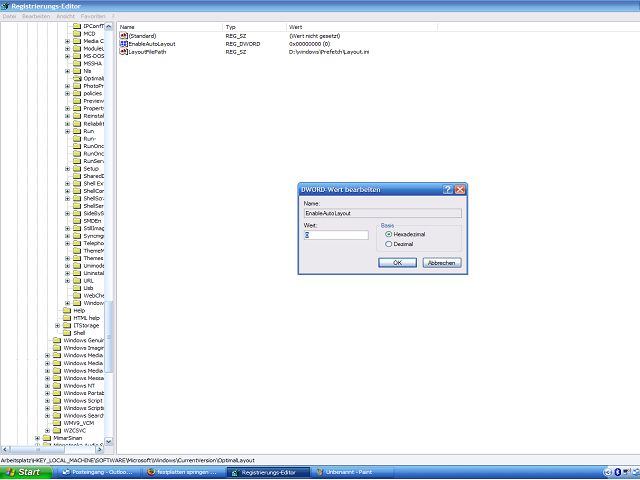Expand the ITStorage key
640x480 pixels.
pyautogui.click(x=58, y=326)
